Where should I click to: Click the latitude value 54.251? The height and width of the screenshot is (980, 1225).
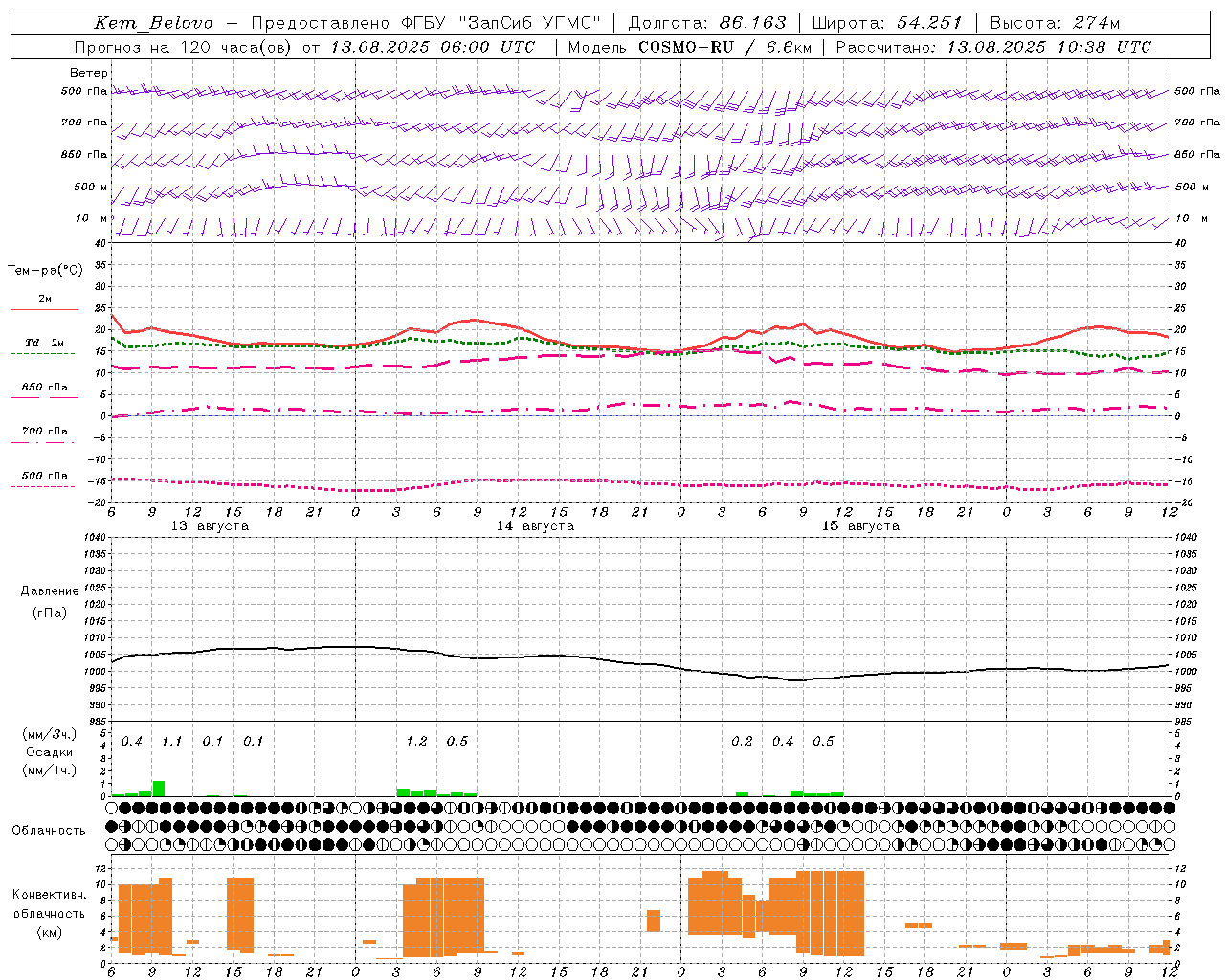point(929,23)
